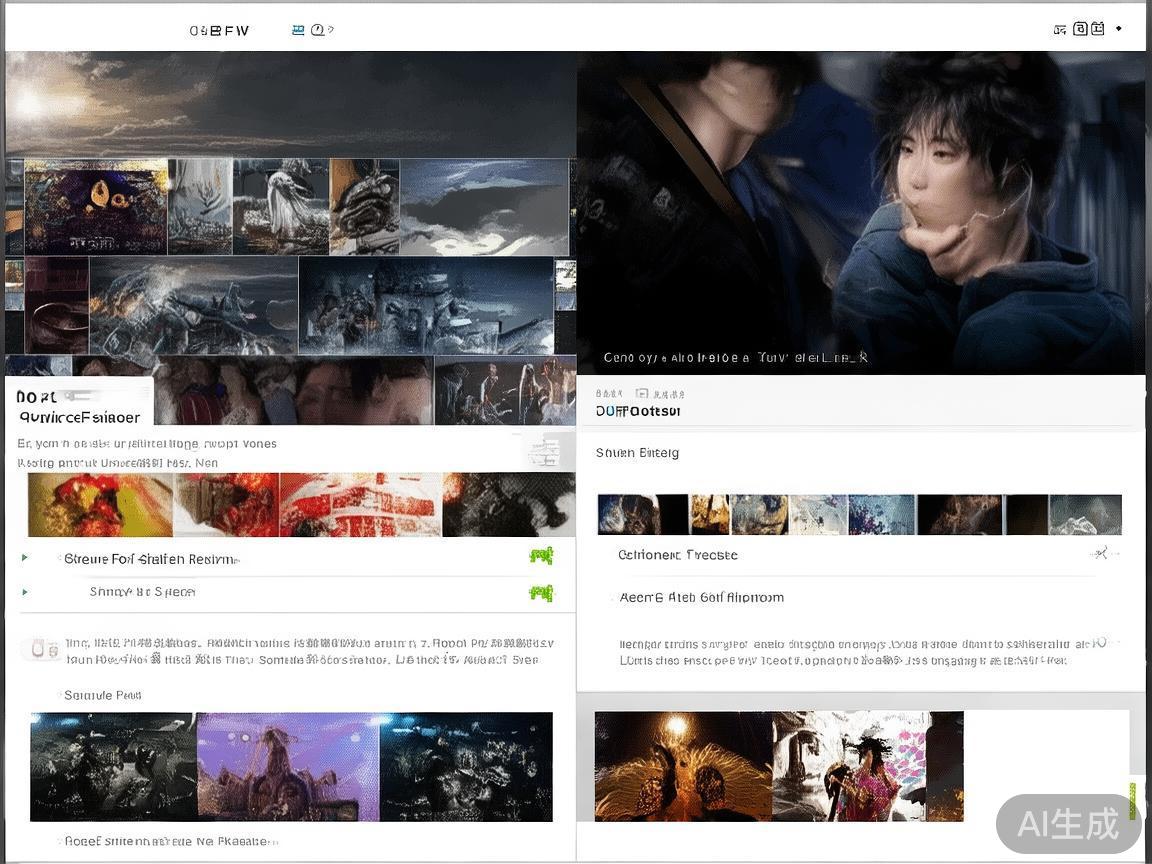Click the share icon next to Cetrionent Tvecste

1100,553
